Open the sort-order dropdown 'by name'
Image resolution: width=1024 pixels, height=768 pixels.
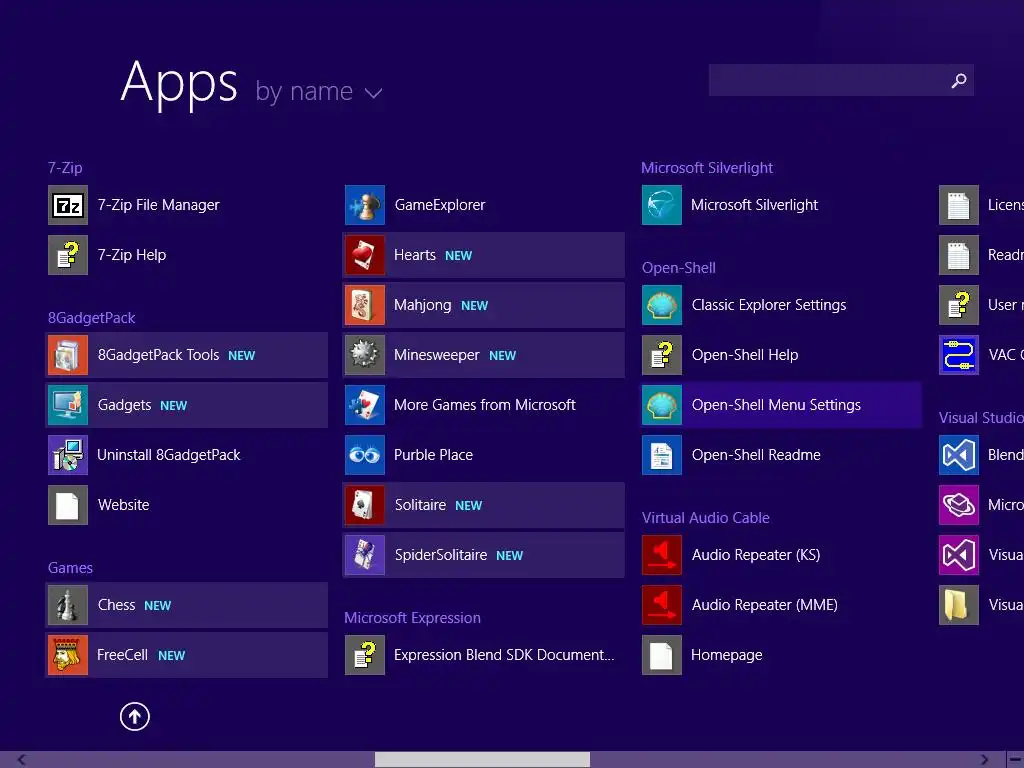click(319, 91)
